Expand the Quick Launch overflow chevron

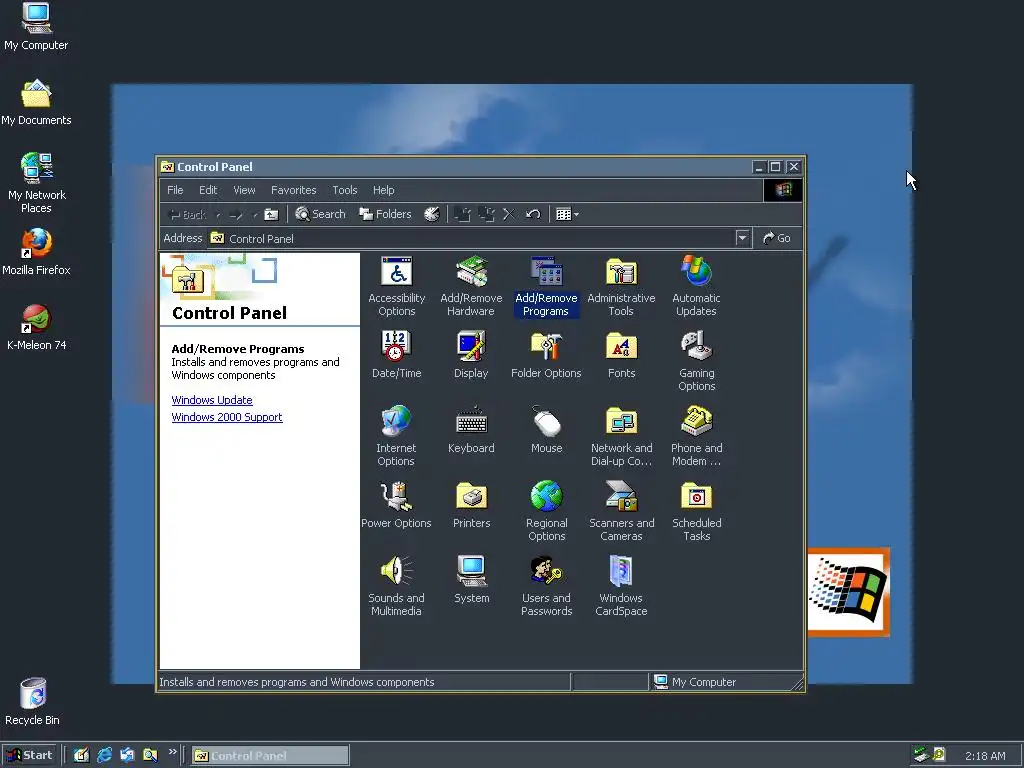click(172, 752)
